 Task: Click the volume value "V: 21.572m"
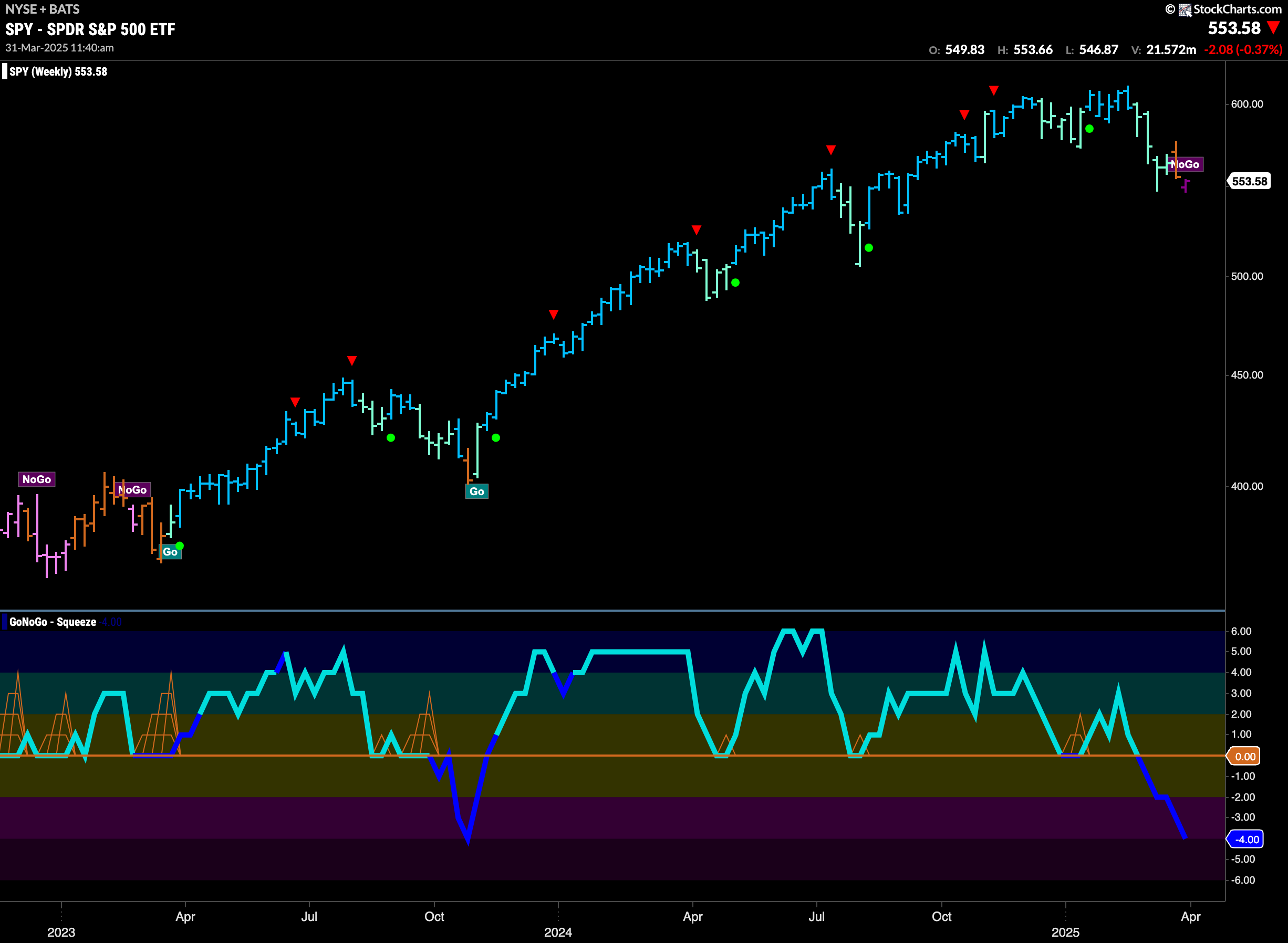point(1164,50)
